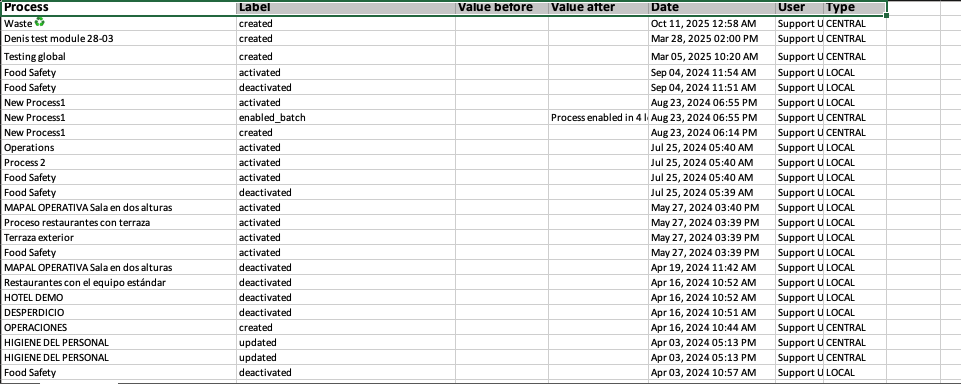Screen dimensions: 961x384
Task: Select the Date header cell
Action: point(712,8)
